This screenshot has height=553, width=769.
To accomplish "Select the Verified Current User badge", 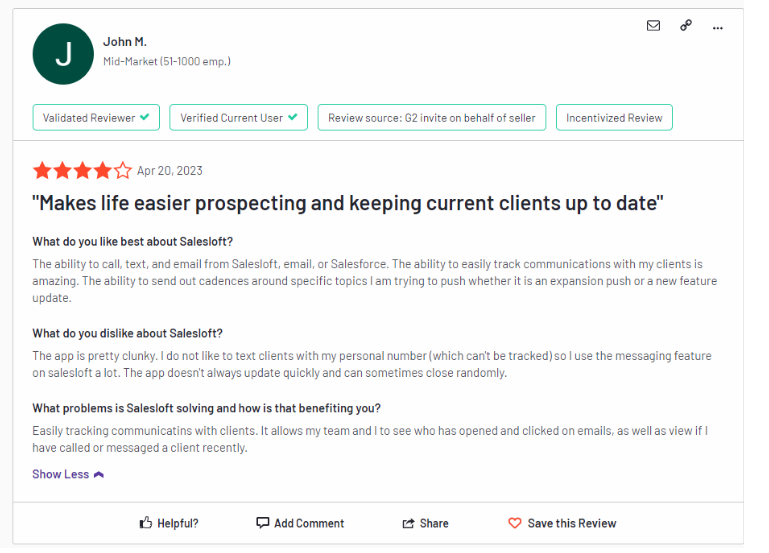I will (x=238, y=118).
